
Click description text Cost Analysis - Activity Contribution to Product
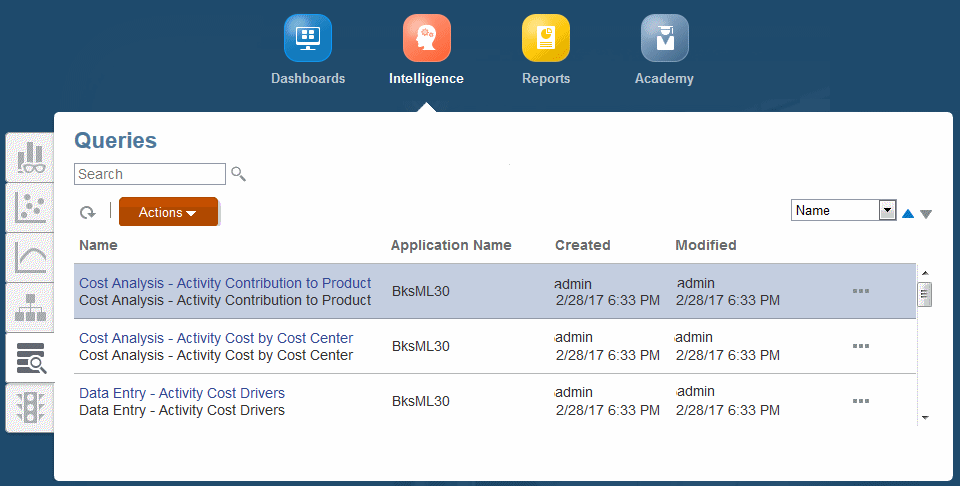click(225, 300)
